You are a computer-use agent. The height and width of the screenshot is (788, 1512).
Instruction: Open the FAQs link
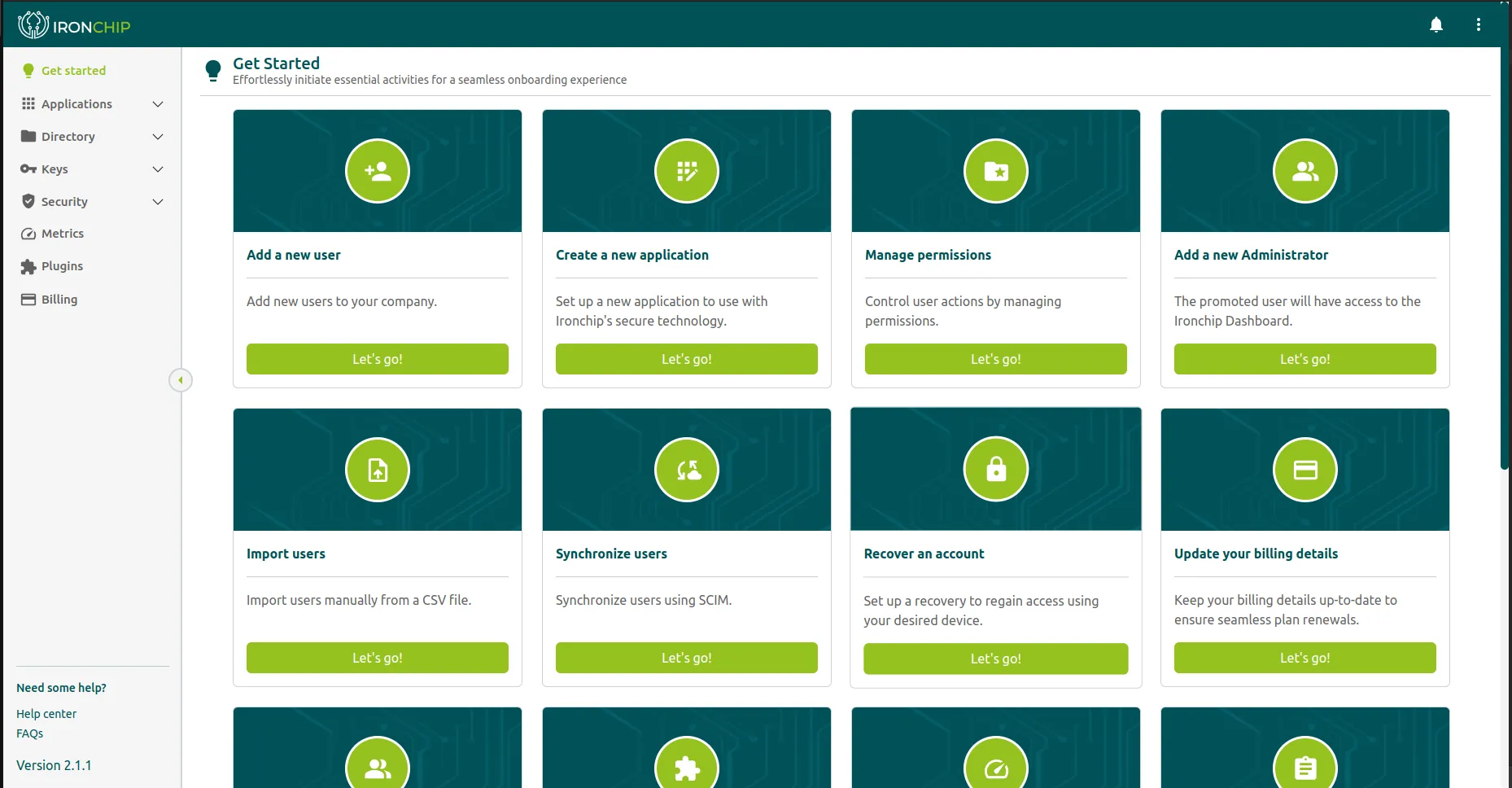(29, 733)
